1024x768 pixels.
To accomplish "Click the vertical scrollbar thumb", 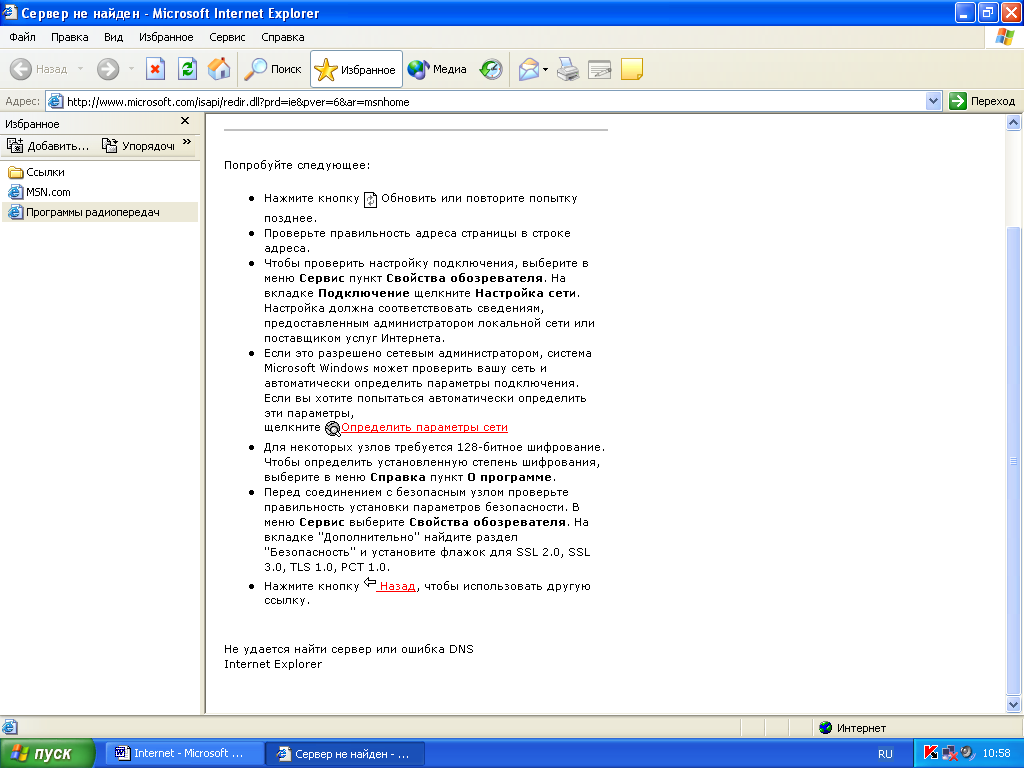I will point(1013,461).
